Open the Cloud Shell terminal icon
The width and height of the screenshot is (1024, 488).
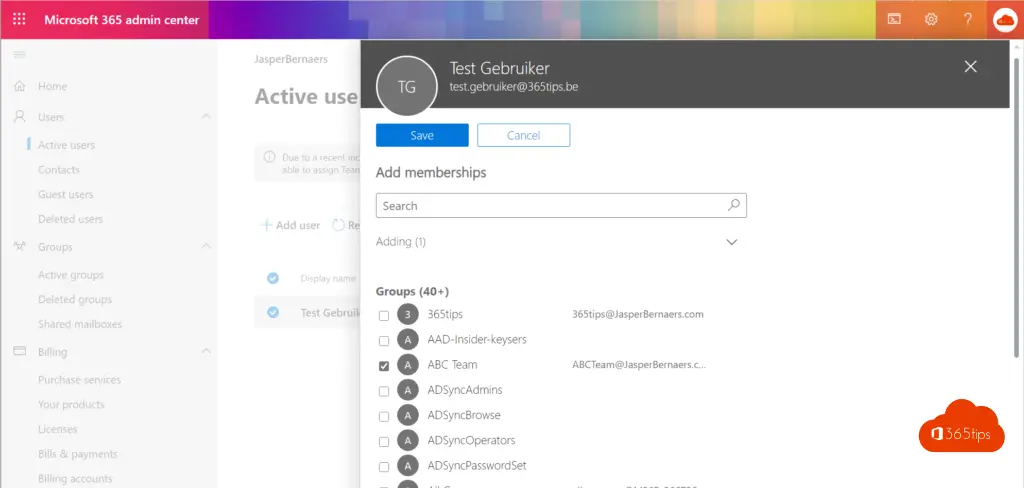[x=894, y=19]
